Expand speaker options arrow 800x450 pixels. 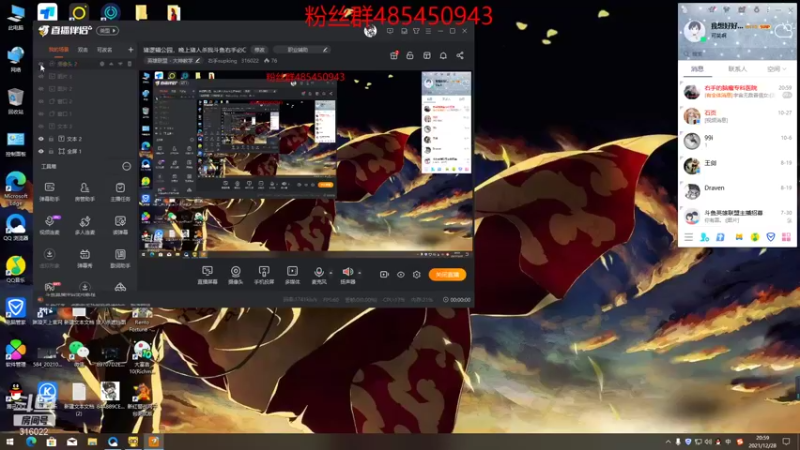[x=360, y=273]
